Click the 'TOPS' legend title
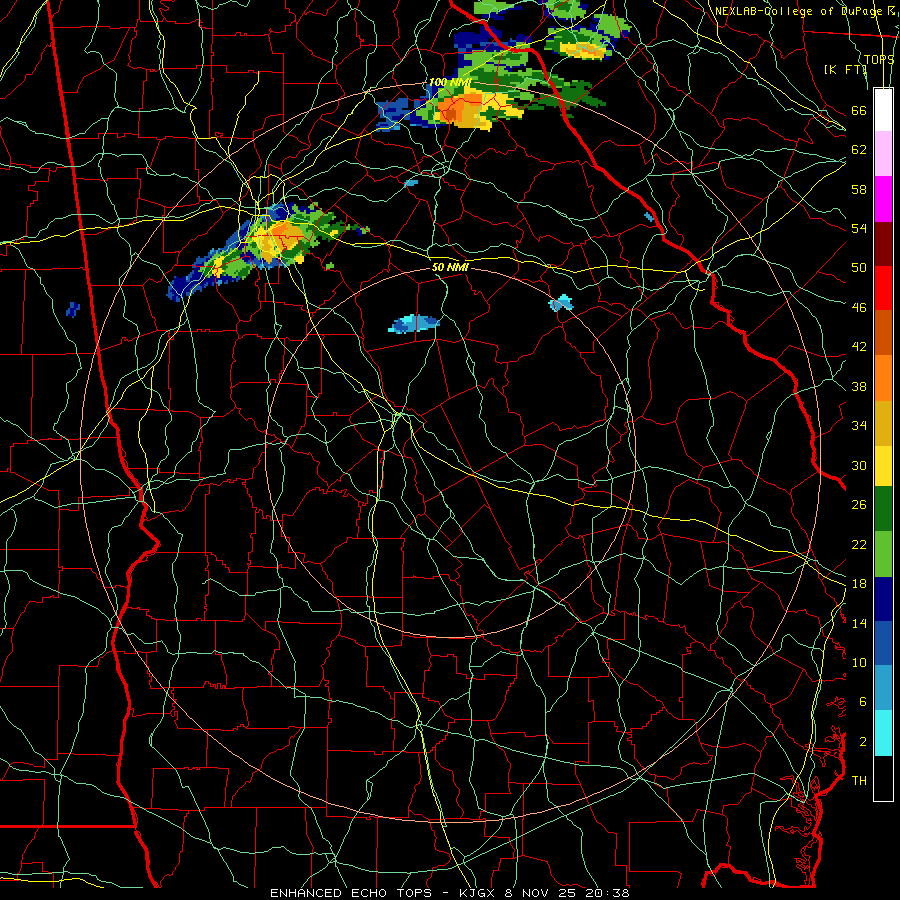 (879, 59)
